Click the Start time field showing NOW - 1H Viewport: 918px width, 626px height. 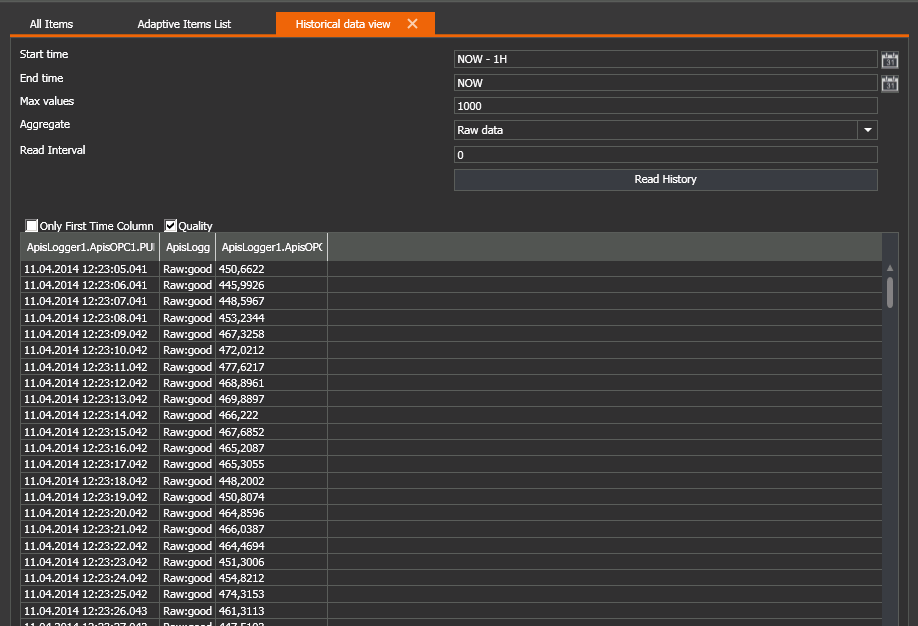point(665,60)
